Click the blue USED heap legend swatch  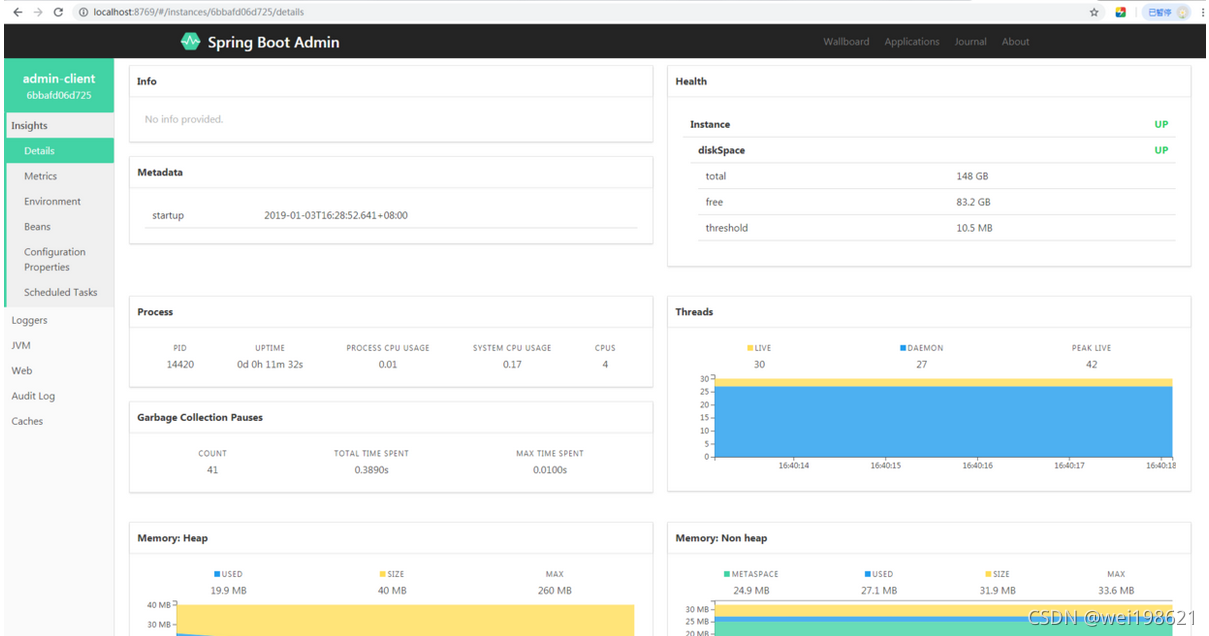click(217, 574)
